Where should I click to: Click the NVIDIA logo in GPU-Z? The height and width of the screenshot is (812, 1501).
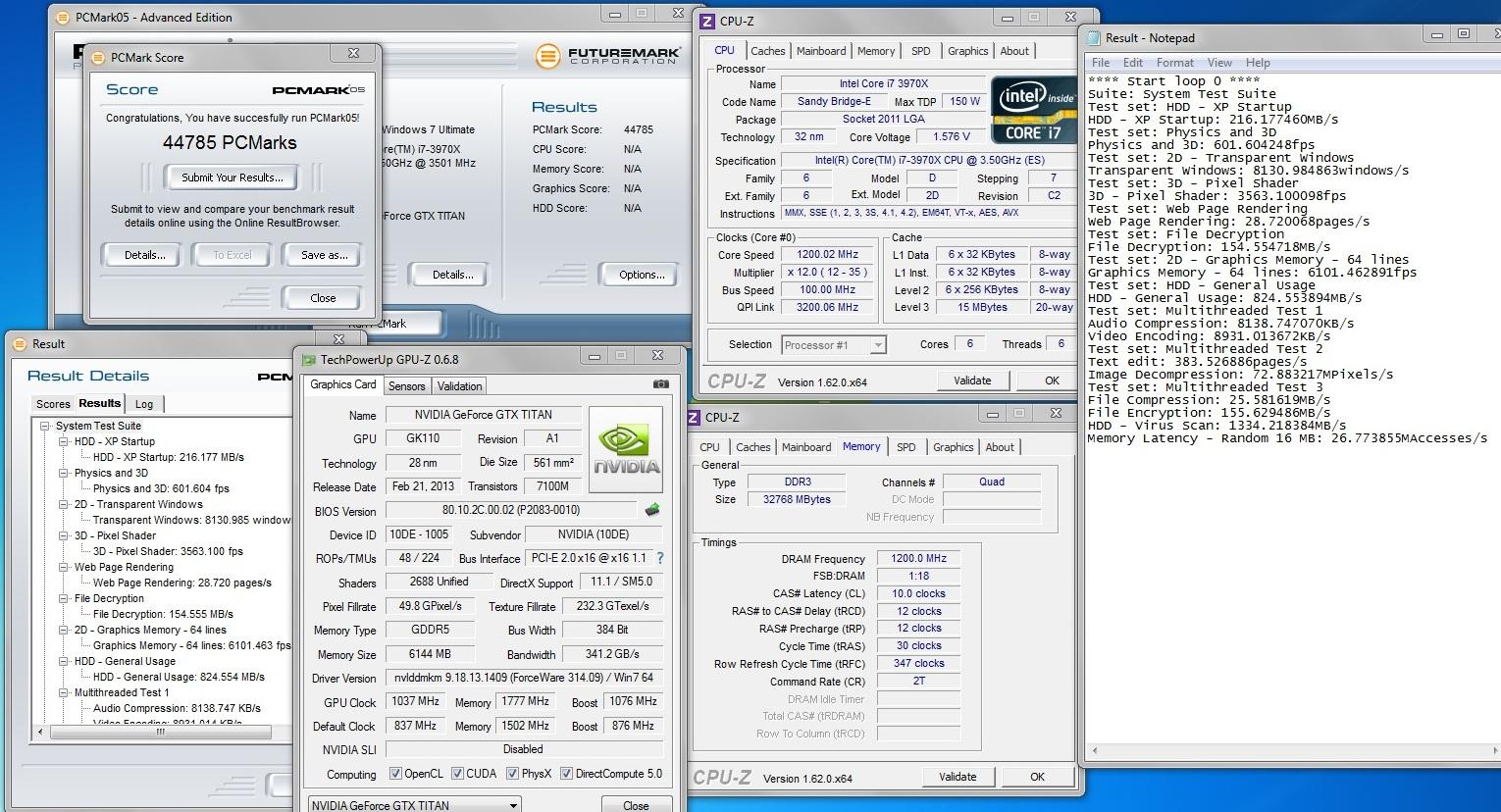coord(626,449)
